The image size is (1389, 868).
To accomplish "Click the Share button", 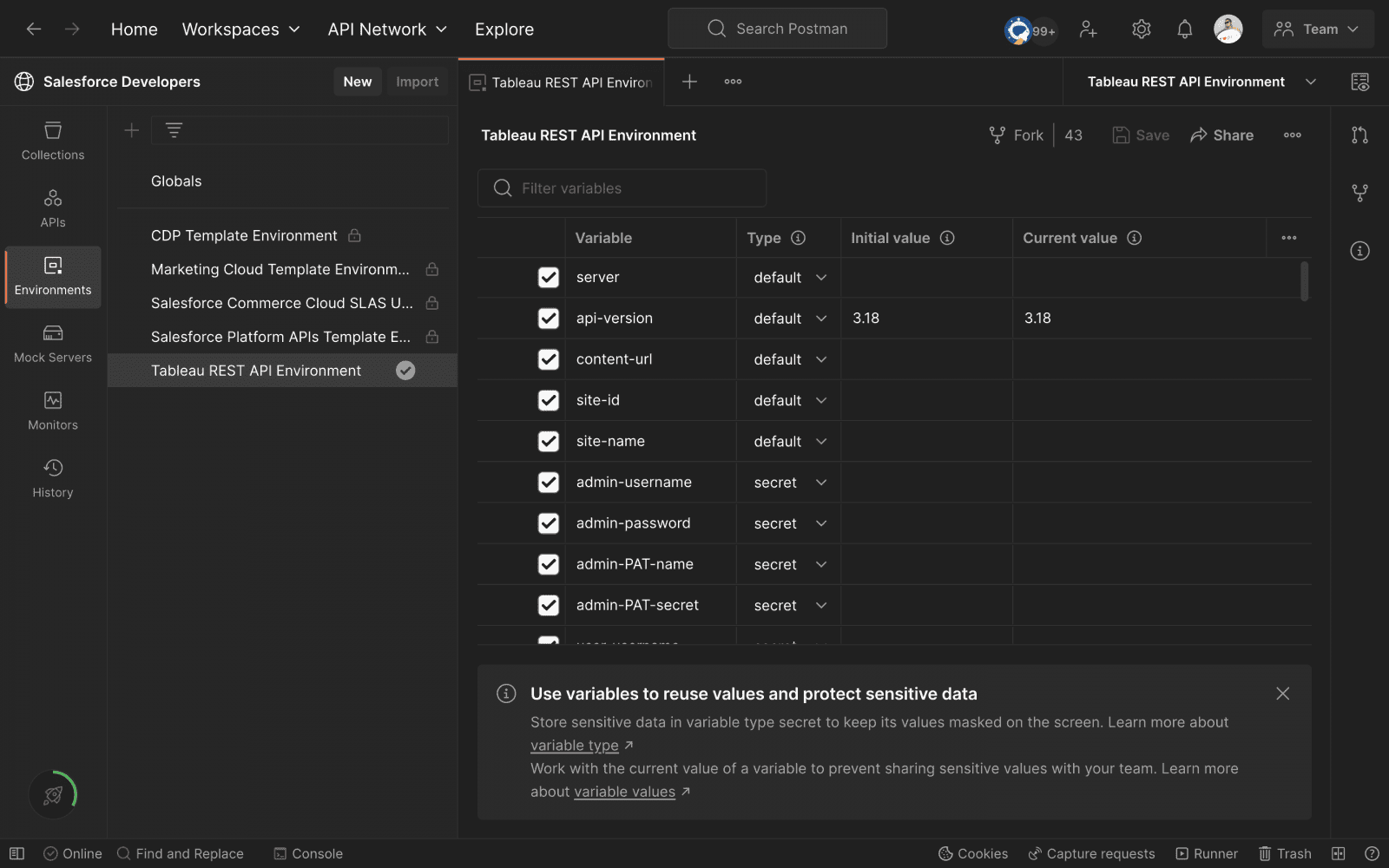I will click(1221, 135).
